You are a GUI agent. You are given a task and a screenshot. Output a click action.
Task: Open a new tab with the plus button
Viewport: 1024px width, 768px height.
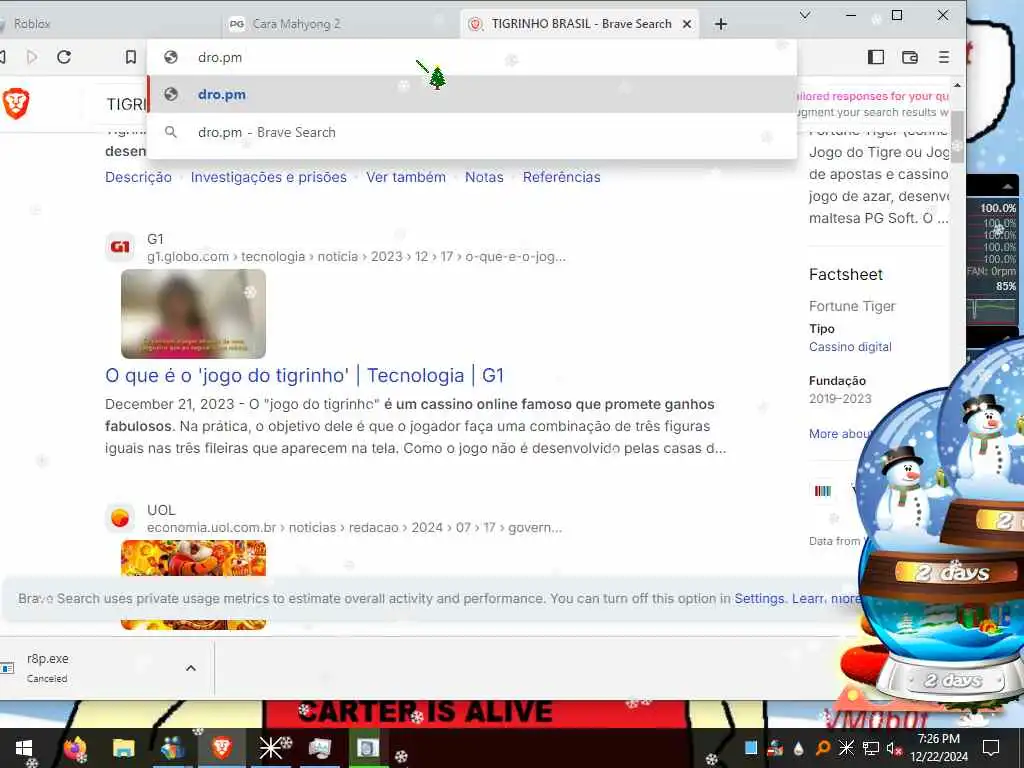click(x=720, y=24)
